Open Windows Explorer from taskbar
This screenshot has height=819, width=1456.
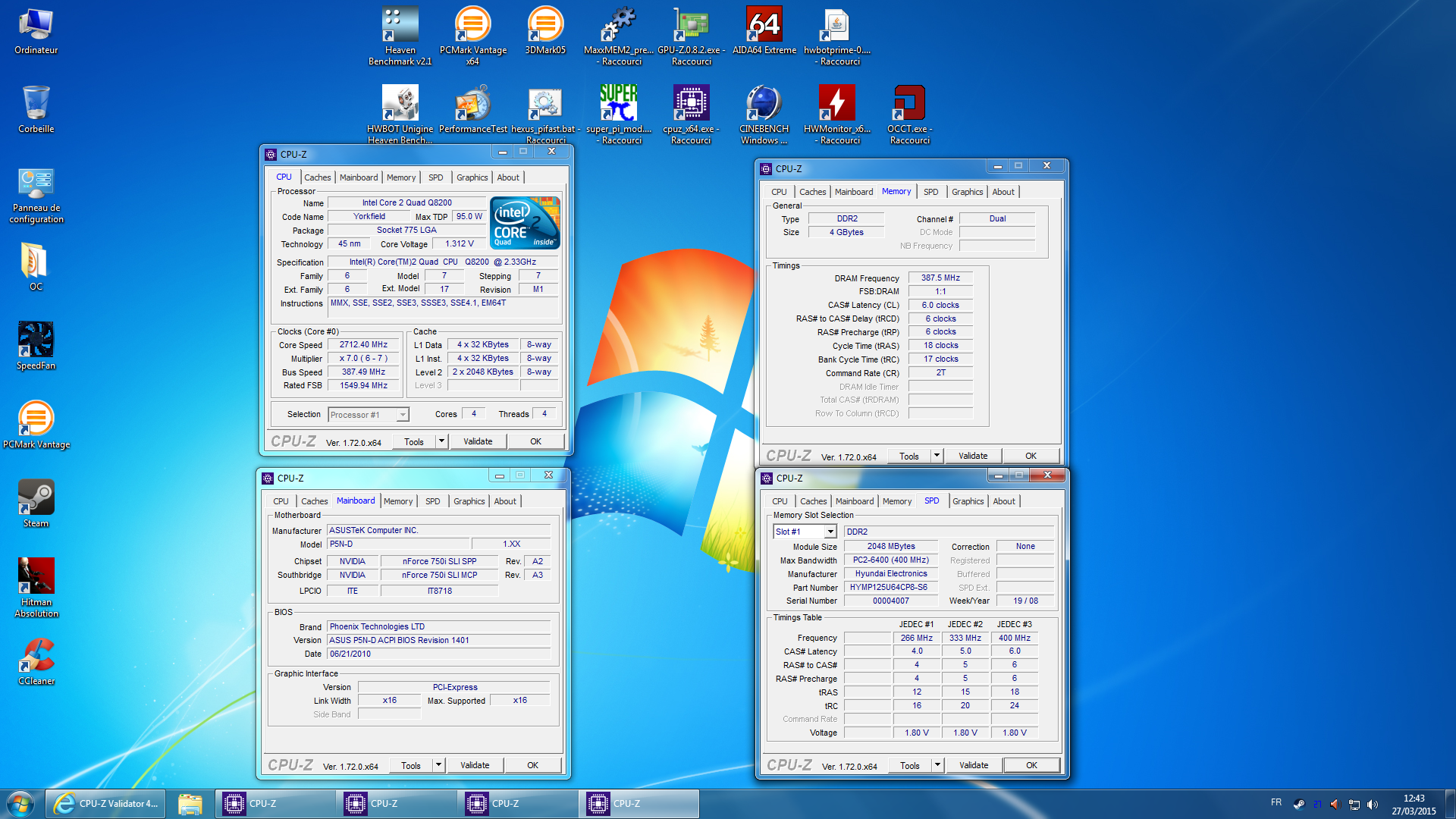coord(190,804)
